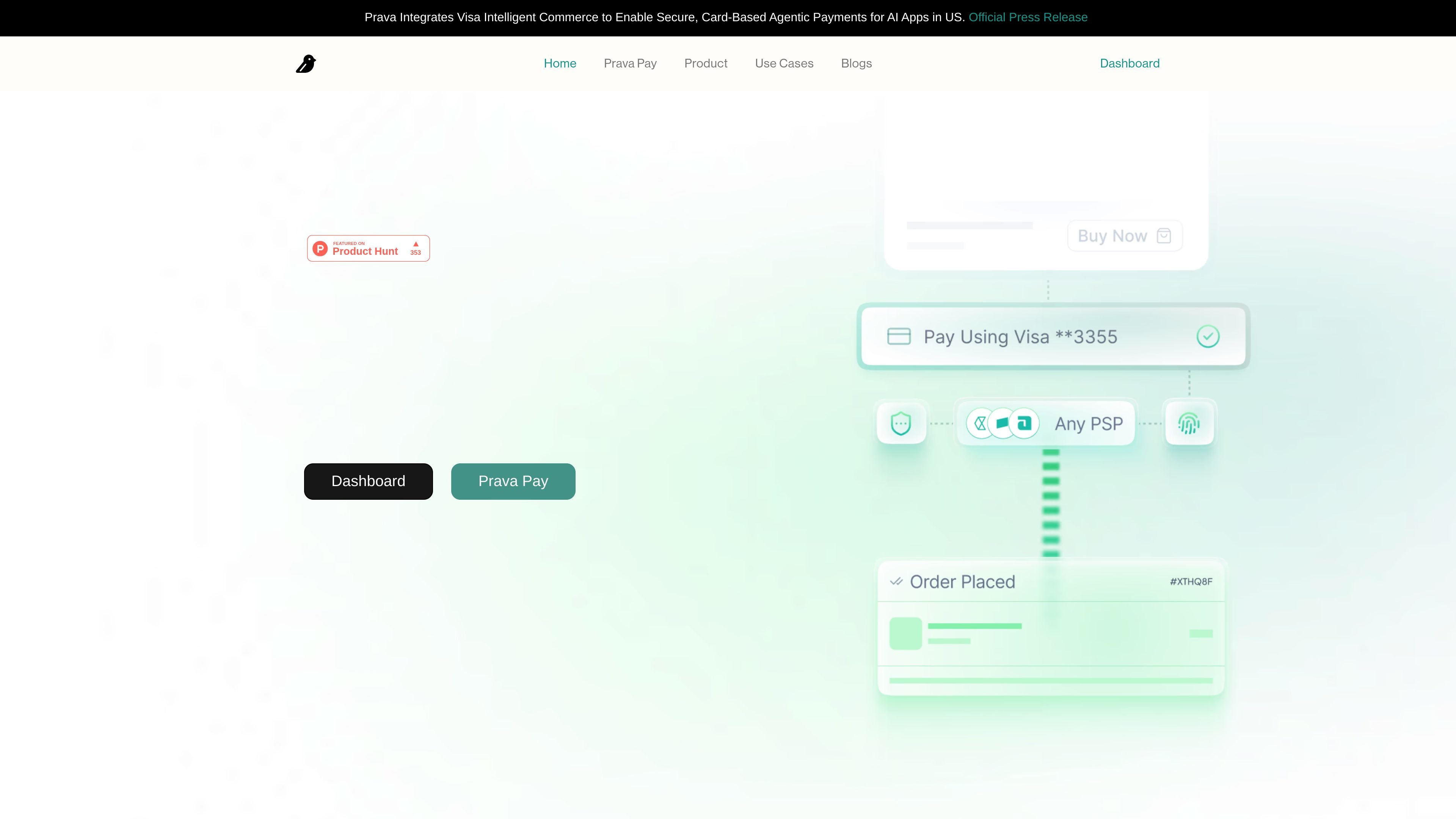Image resolution: width=1456 pixels, height=819 pixels.
Task: Click the green checkmark circle icon
Action: point(1208,336)
